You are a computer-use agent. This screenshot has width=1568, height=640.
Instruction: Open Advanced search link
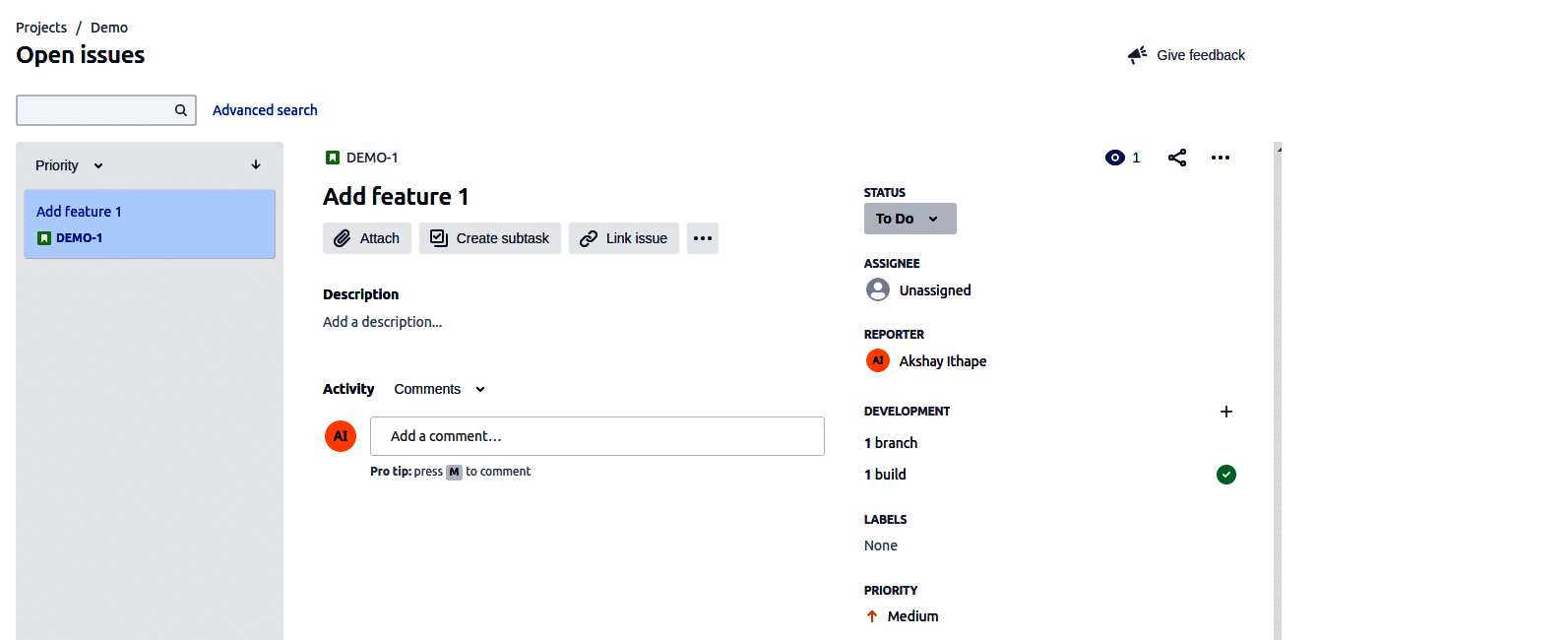coord(265,110)
